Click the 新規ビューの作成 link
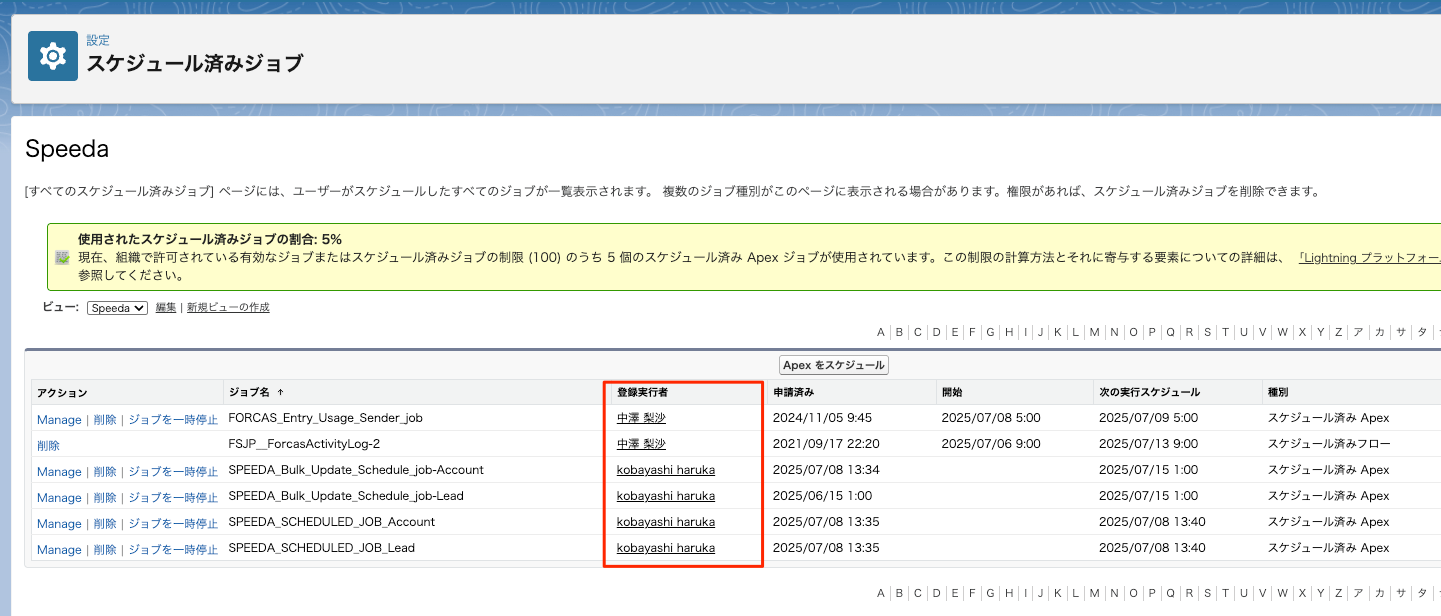The width and height of the screenshot is (1441, 616). click(x=228, y=308)
